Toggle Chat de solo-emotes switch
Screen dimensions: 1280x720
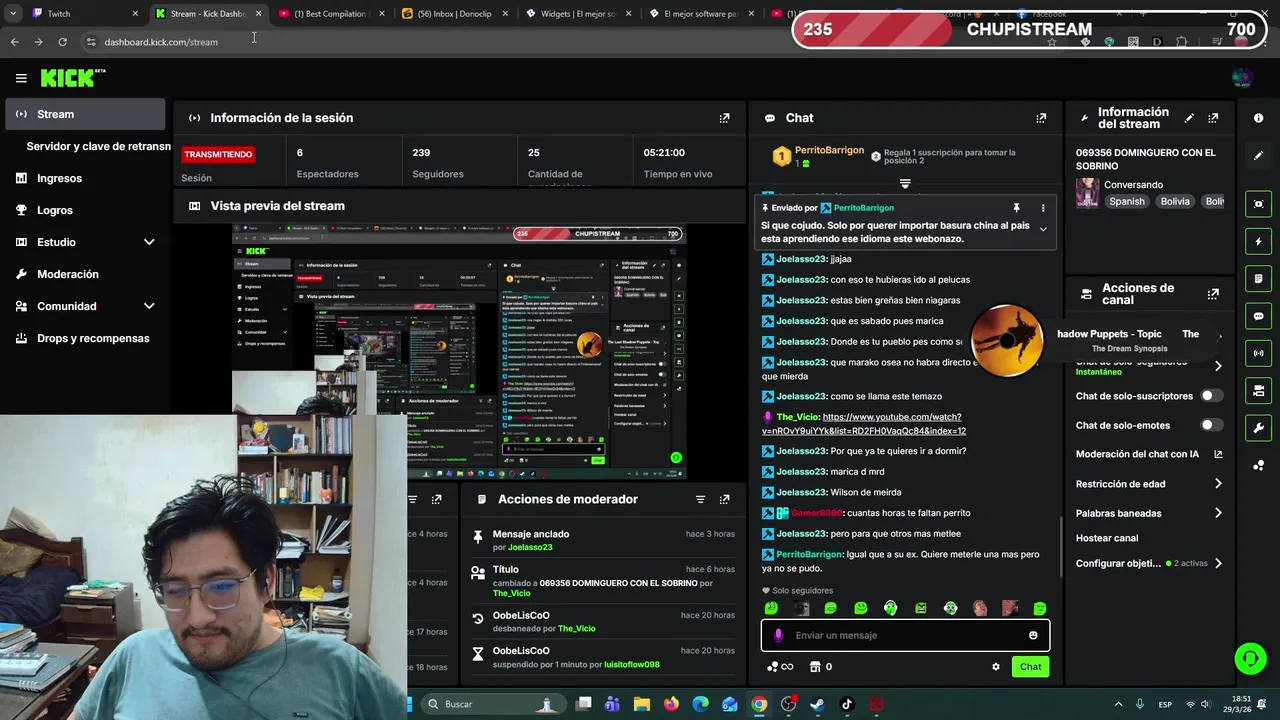(1211, 425)
